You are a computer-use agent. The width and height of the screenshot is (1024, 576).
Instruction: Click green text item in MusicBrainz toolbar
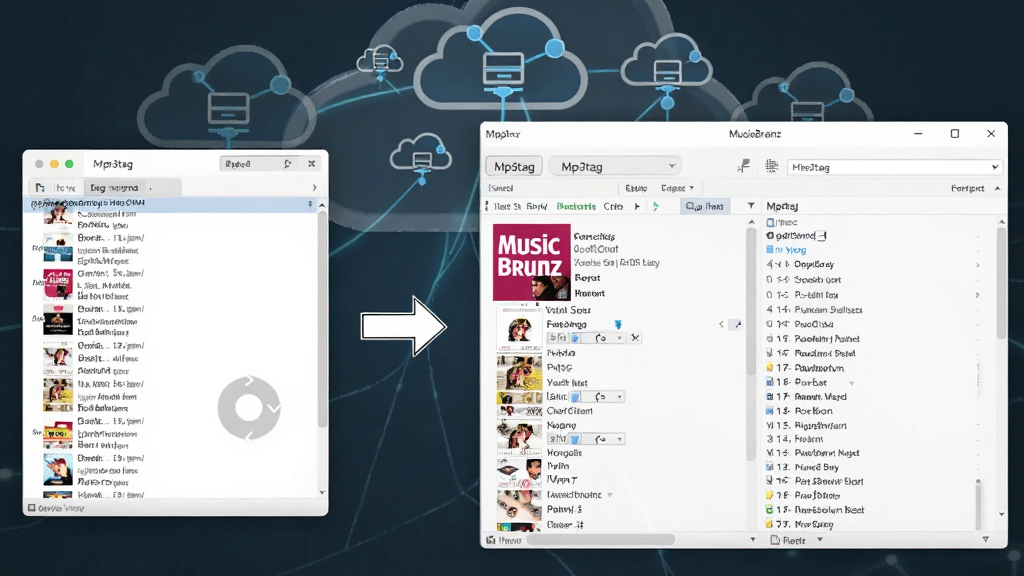[576, 206]
